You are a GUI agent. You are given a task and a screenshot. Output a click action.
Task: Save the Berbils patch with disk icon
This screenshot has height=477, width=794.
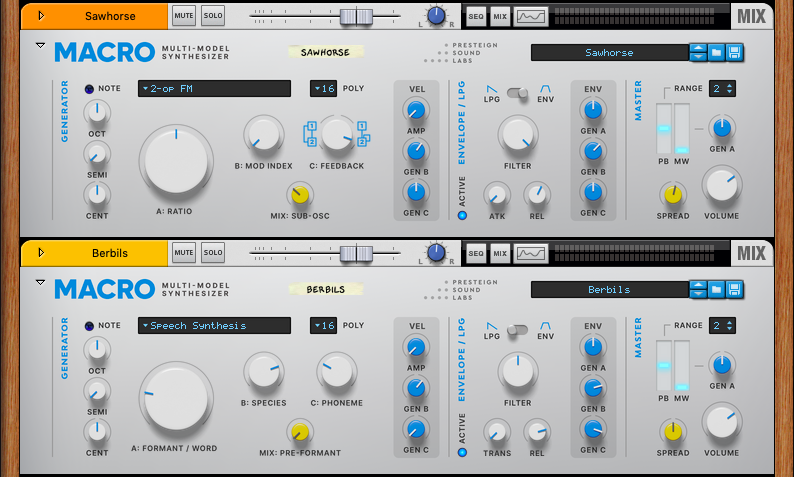pos(734,290)
